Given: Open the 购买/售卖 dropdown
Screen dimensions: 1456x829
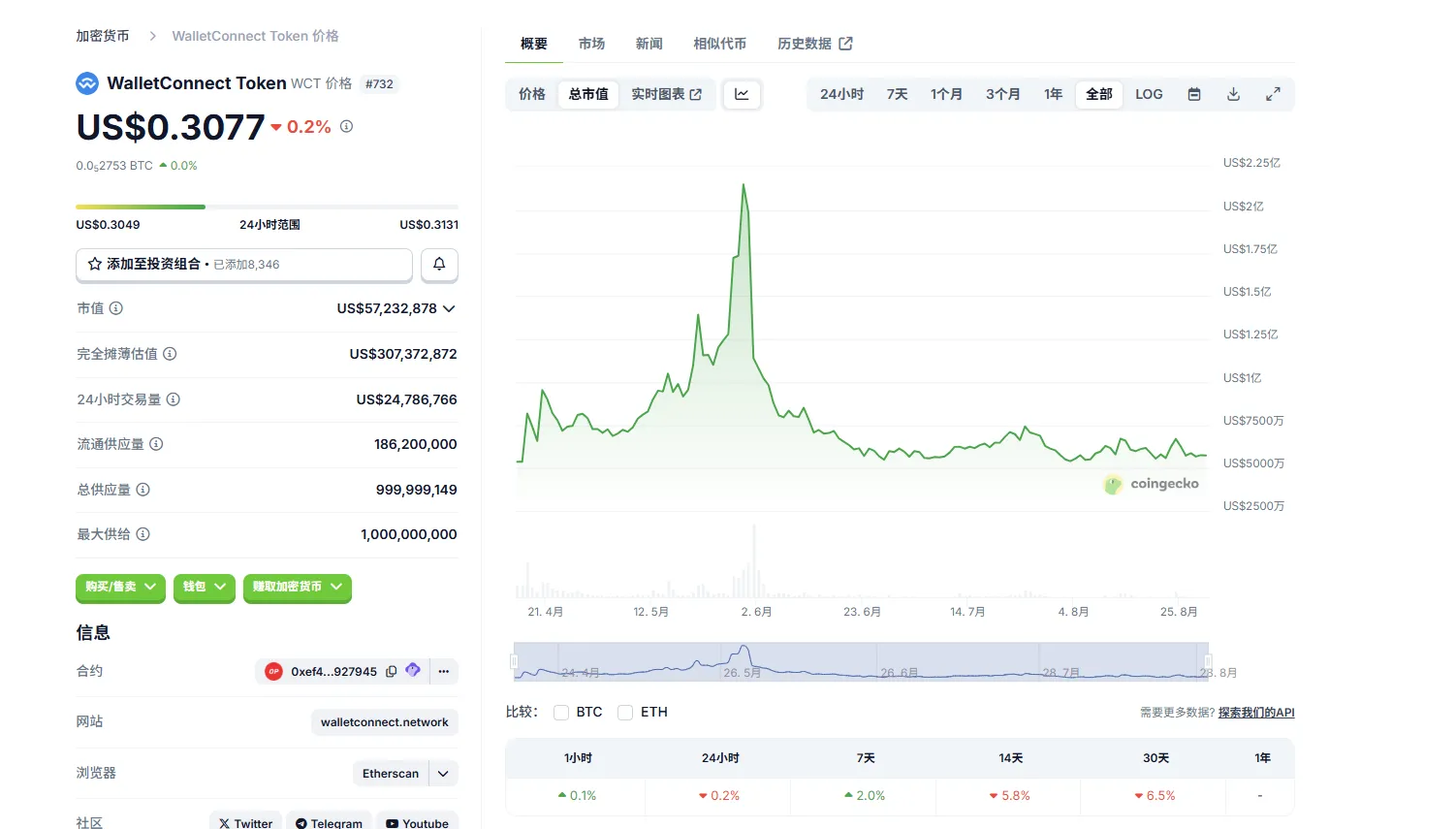Looking at the screenshot, I should pyautogui.click(x=120, y=587).
